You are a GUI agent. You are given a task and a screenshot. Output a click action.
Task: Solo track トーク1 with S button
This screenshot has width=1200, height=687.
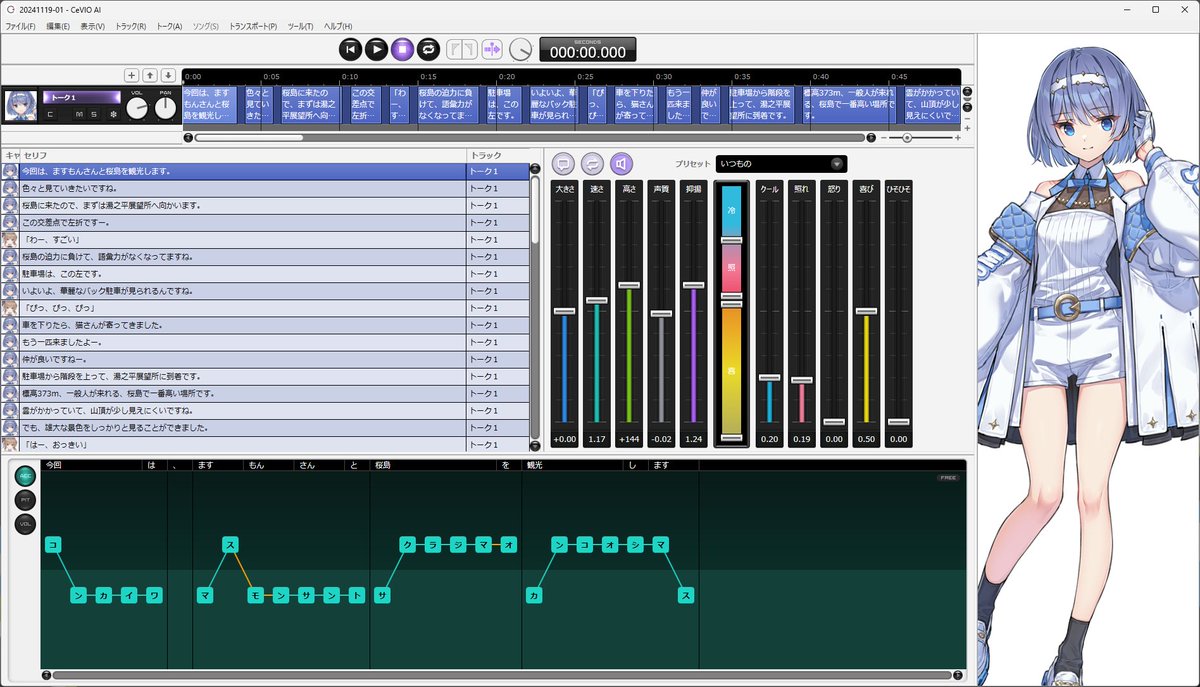(94, 115)
